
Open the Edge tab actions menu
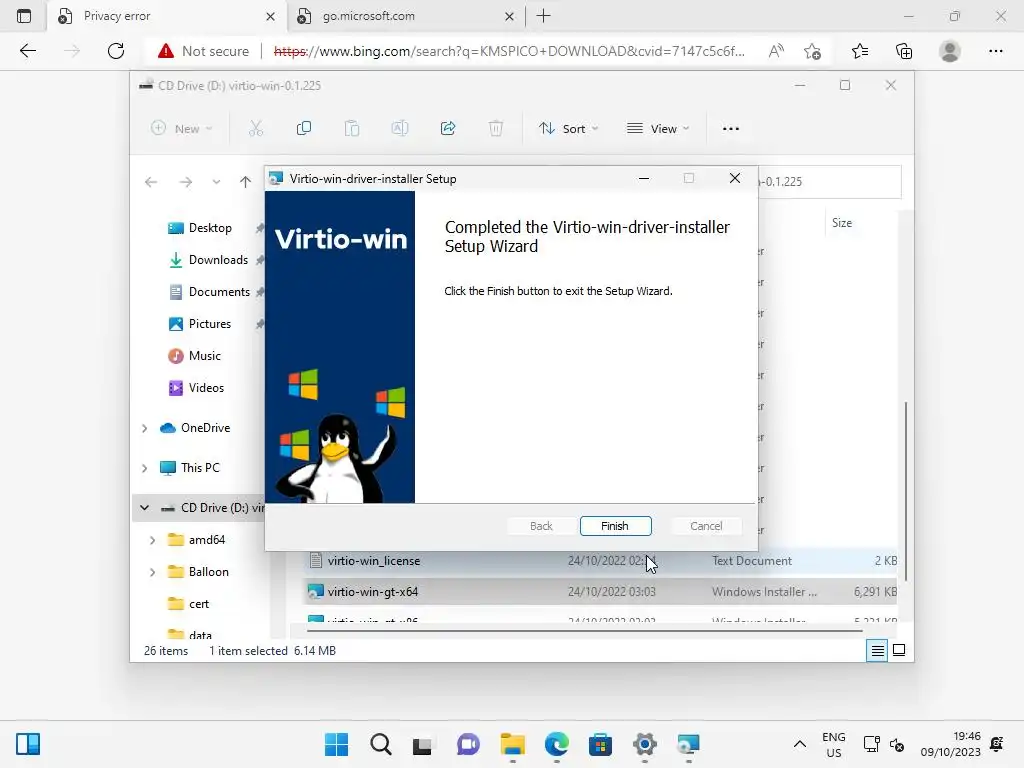point(24,16)
